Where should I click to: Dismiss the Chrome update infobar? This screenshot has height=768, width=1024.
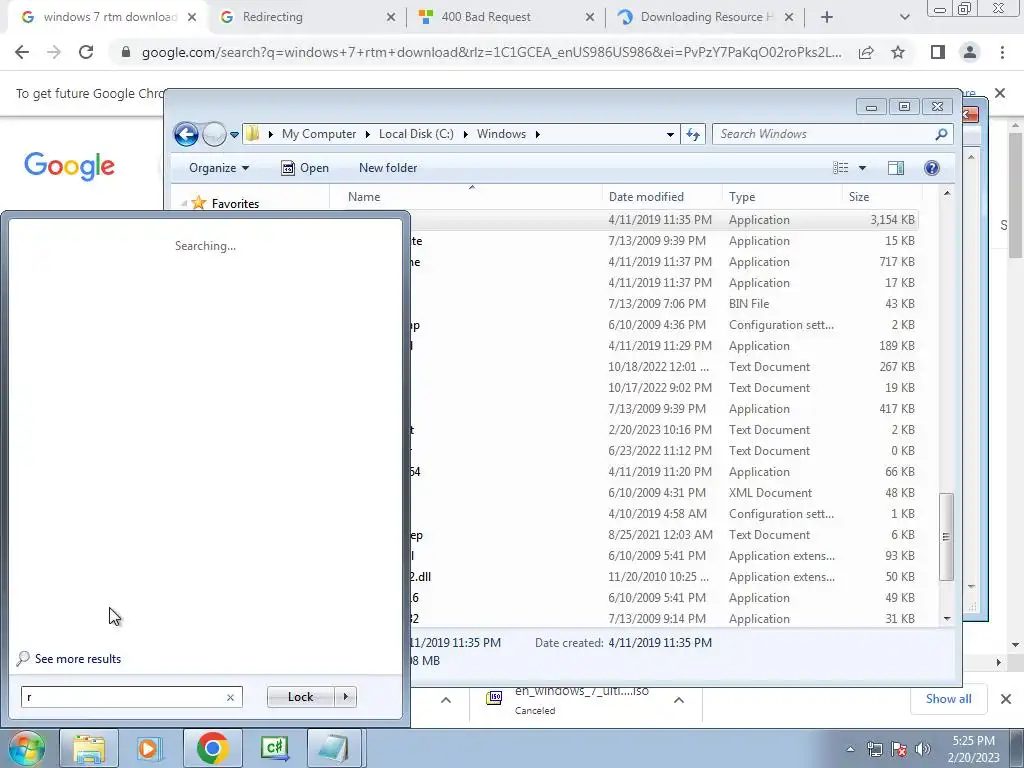[x=1000, y=93]
